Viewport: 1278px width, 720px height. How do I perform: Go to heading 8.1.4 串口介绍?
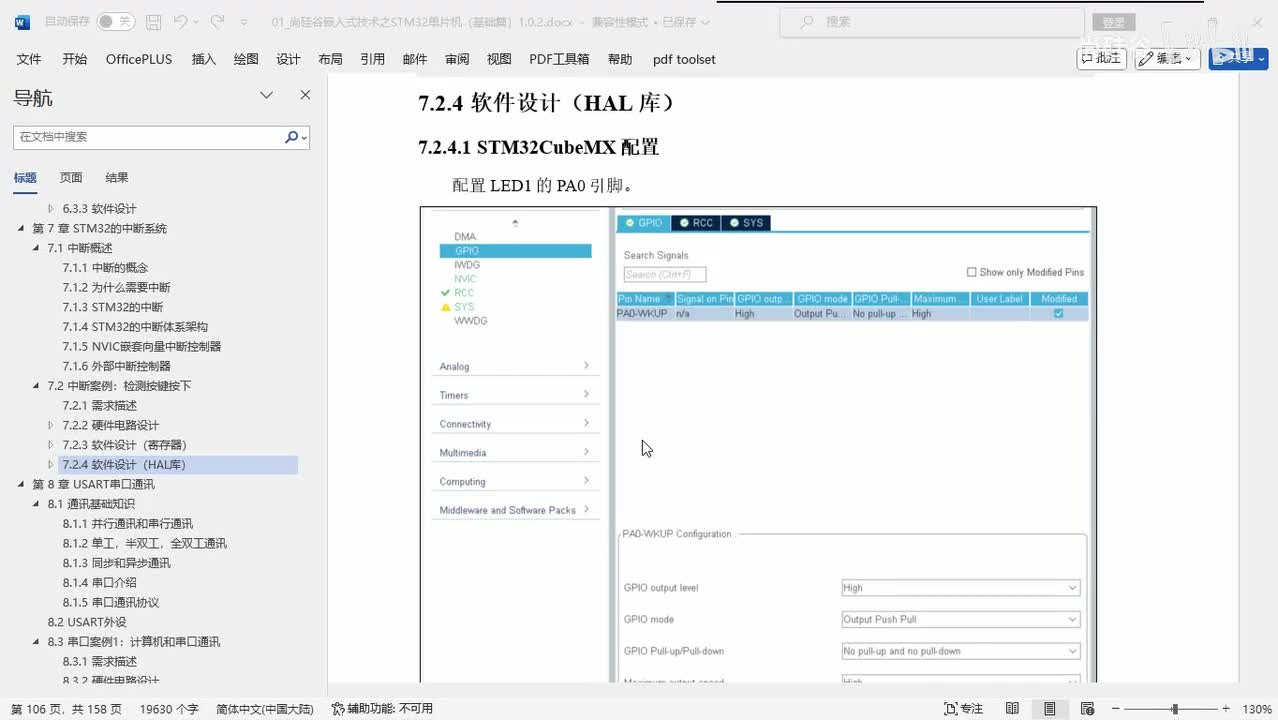(99, 583)
